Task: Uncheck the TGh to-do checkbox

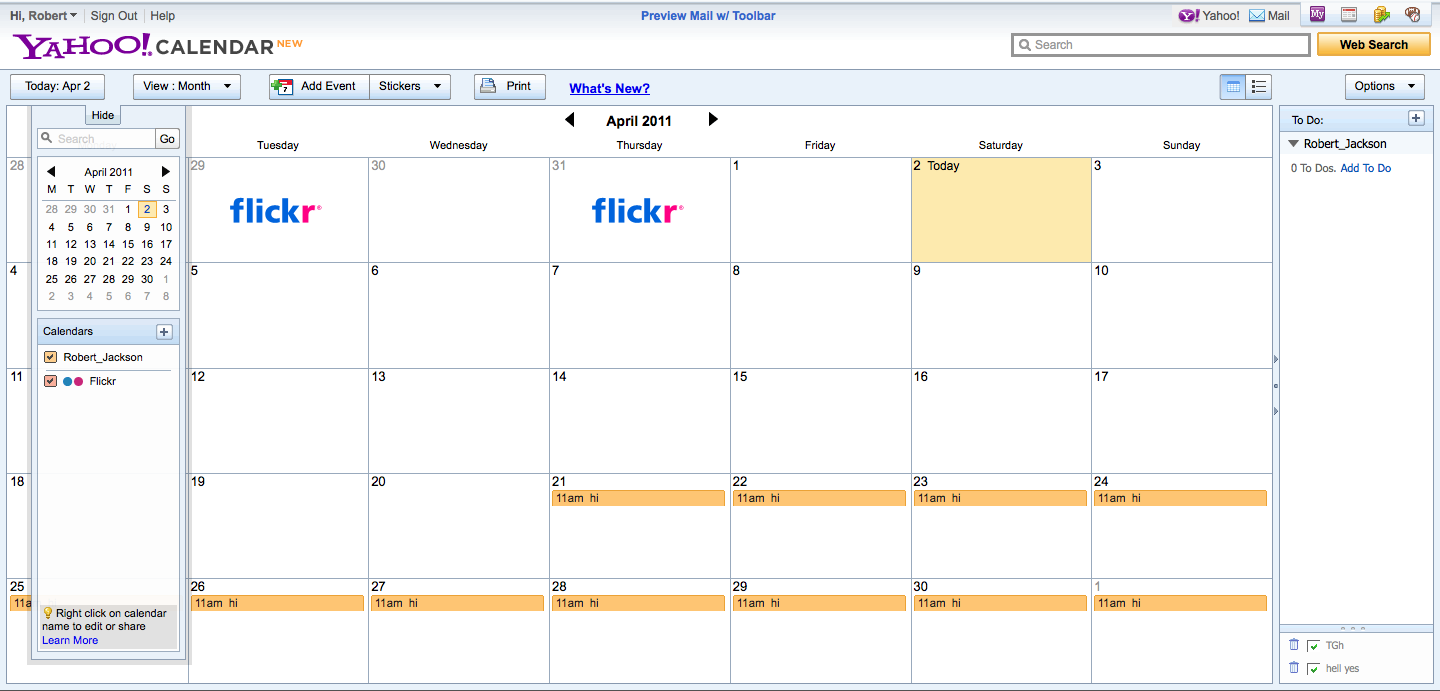Action: tap(1313, 646)
